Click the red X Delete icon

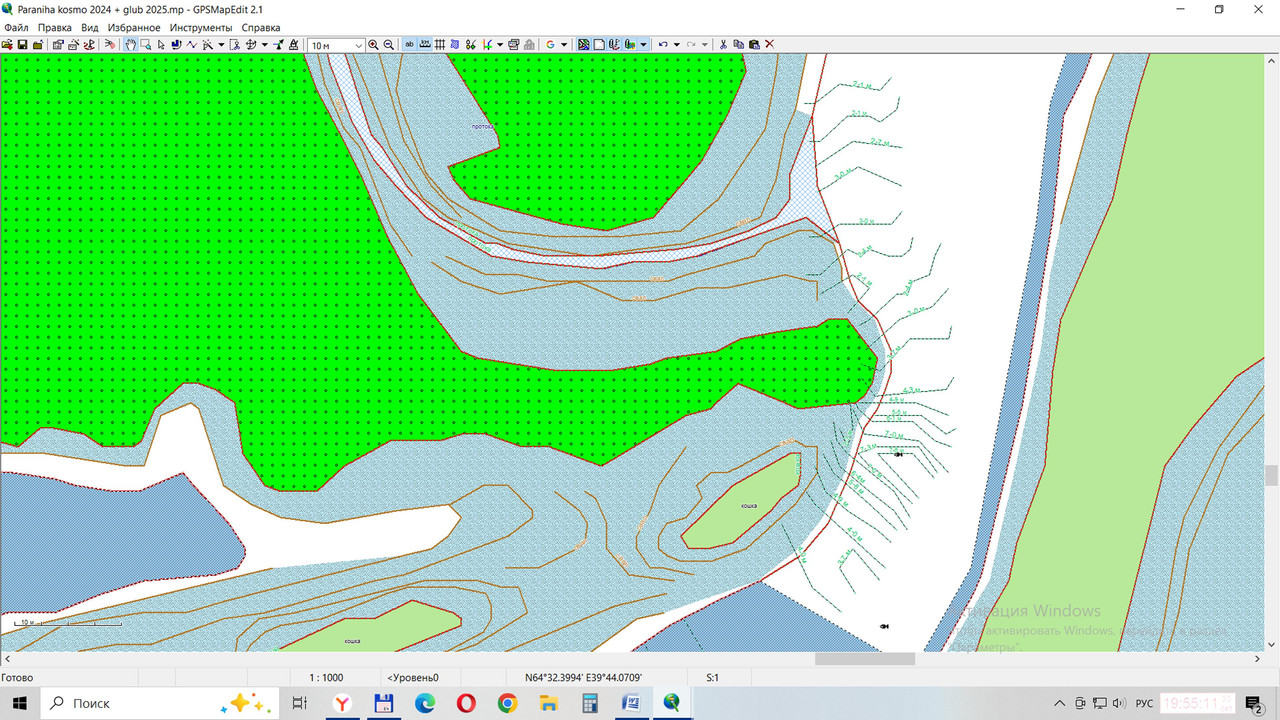(x=770, y=45)
